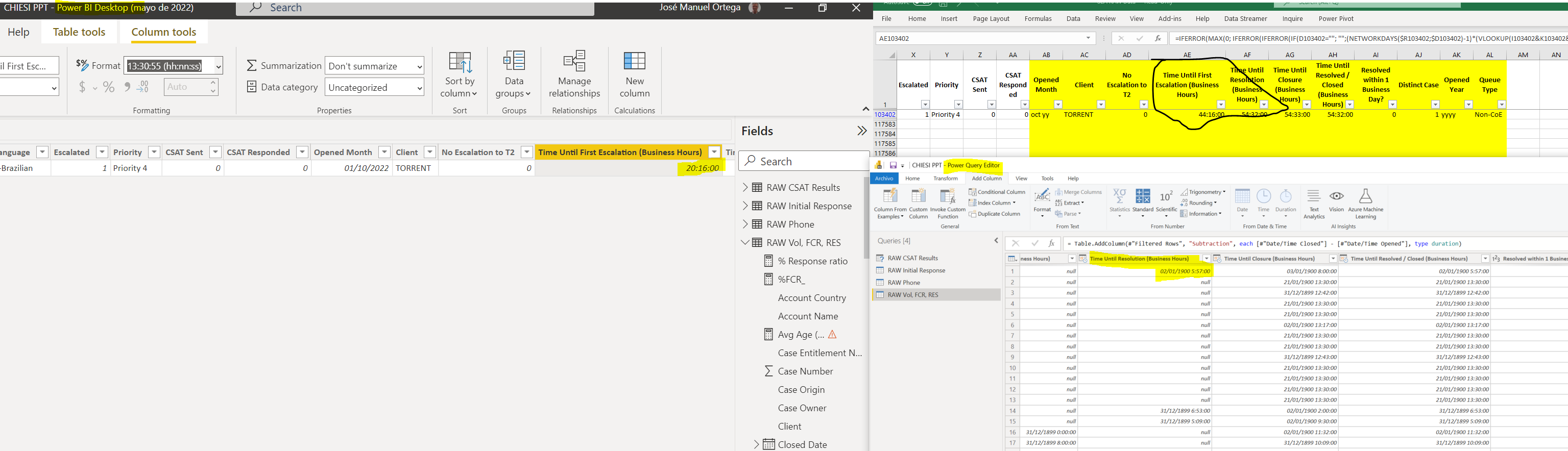
Task: Click Text Analytics in AI Insights
Action: [1314, 204]
